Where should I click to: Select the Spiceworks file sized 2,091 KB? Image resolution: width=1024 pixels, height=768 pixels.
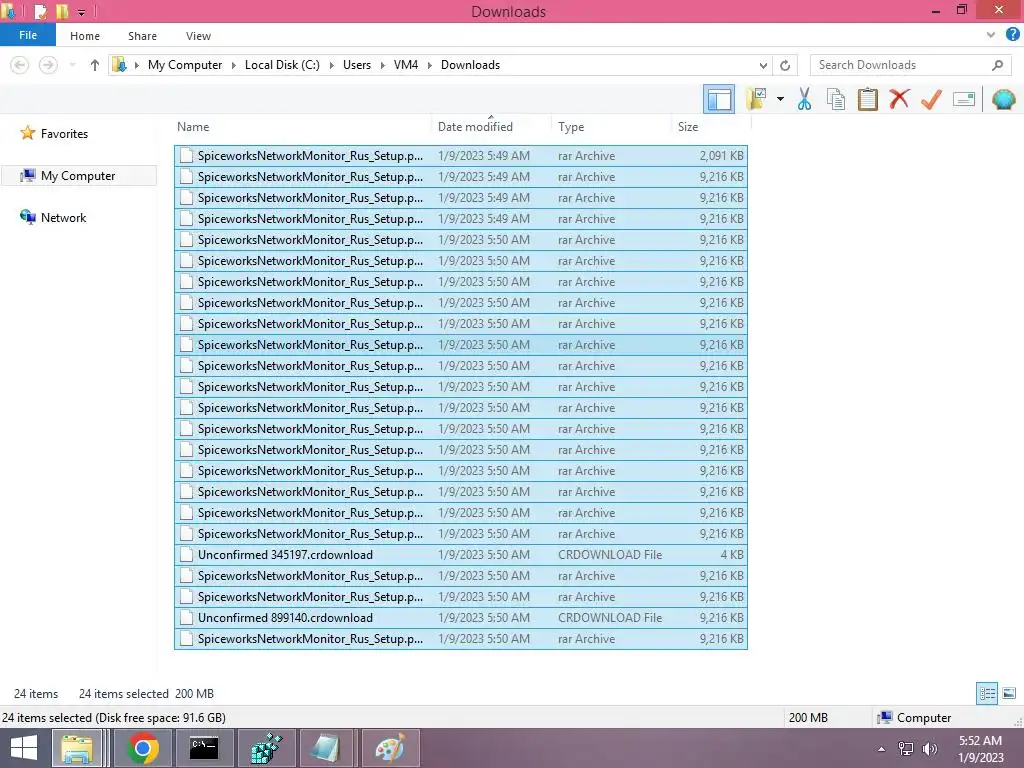click(461, 155)
